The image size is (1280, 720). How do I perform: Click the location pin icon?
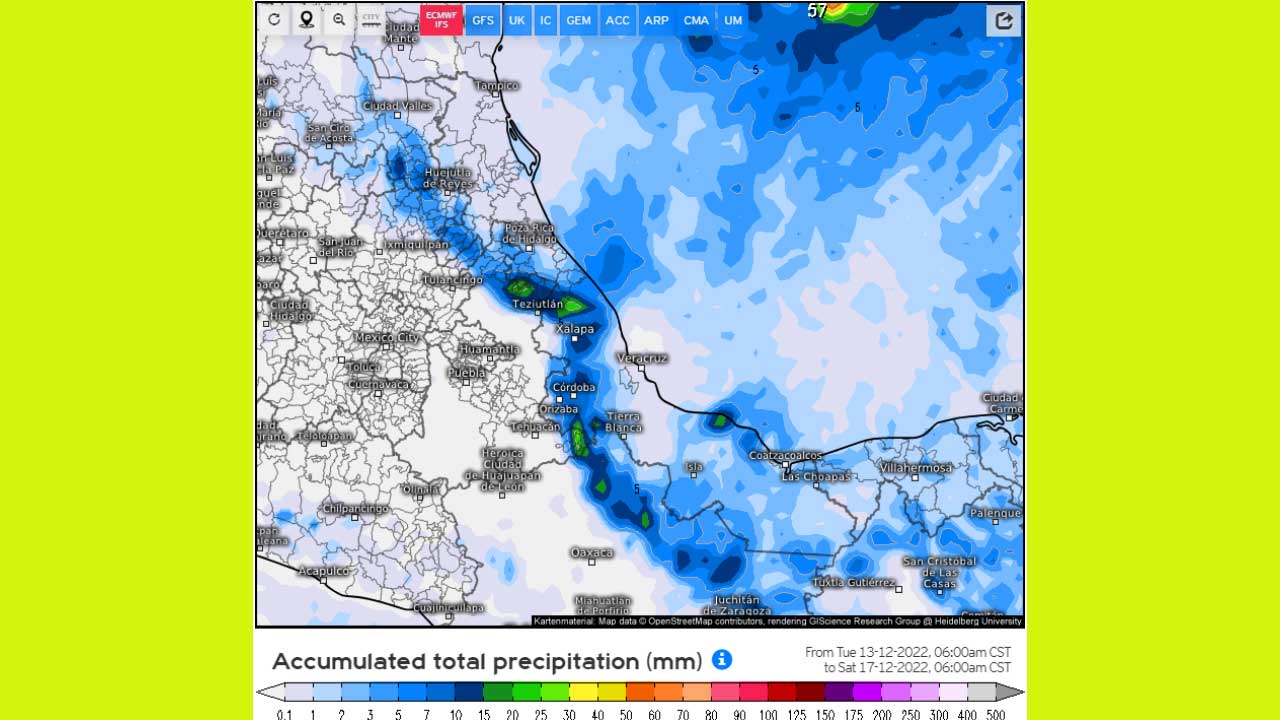[x=306, y=20]
